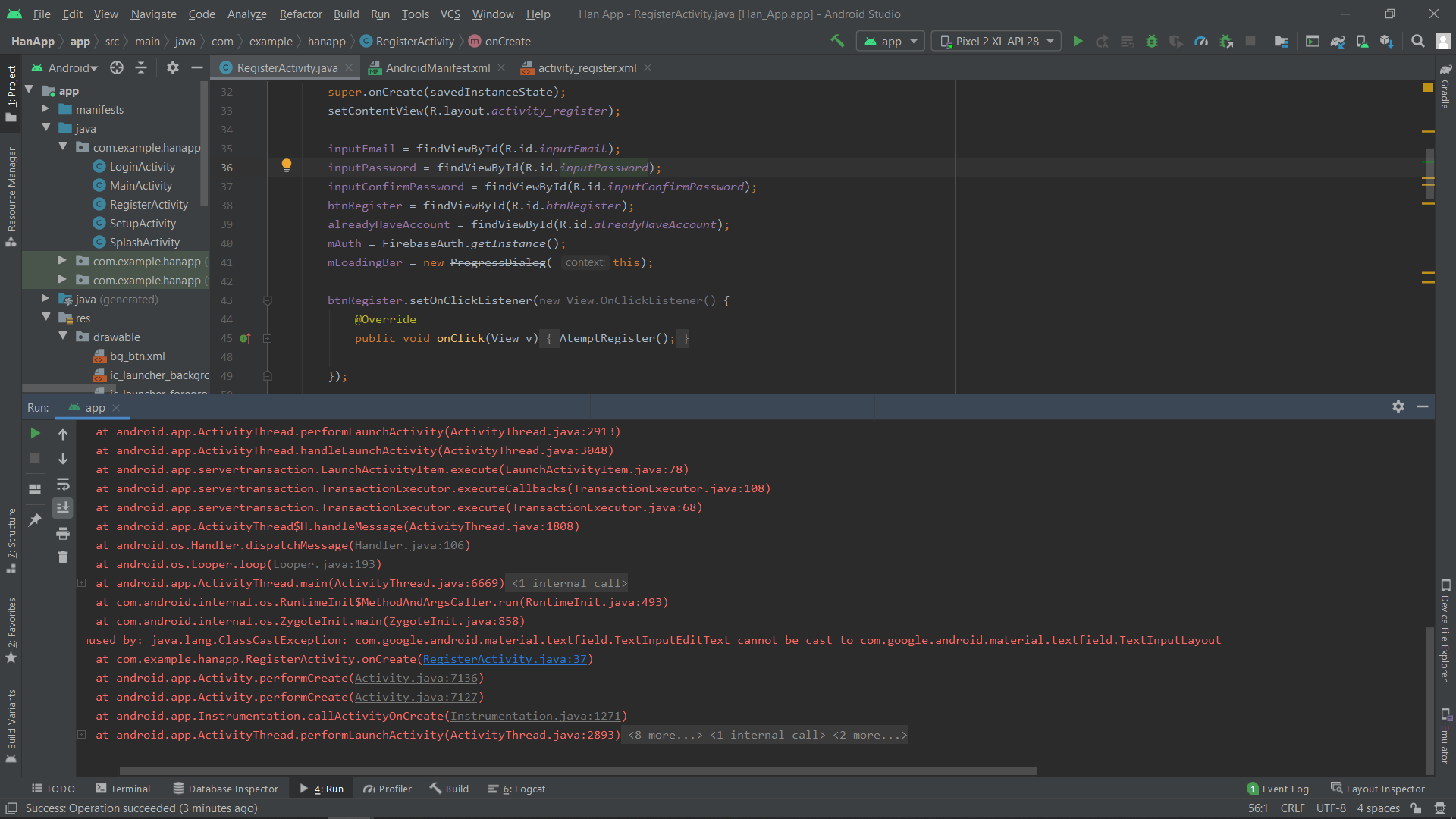Click the Run console horizontal scrollbar

coord(578,771)
